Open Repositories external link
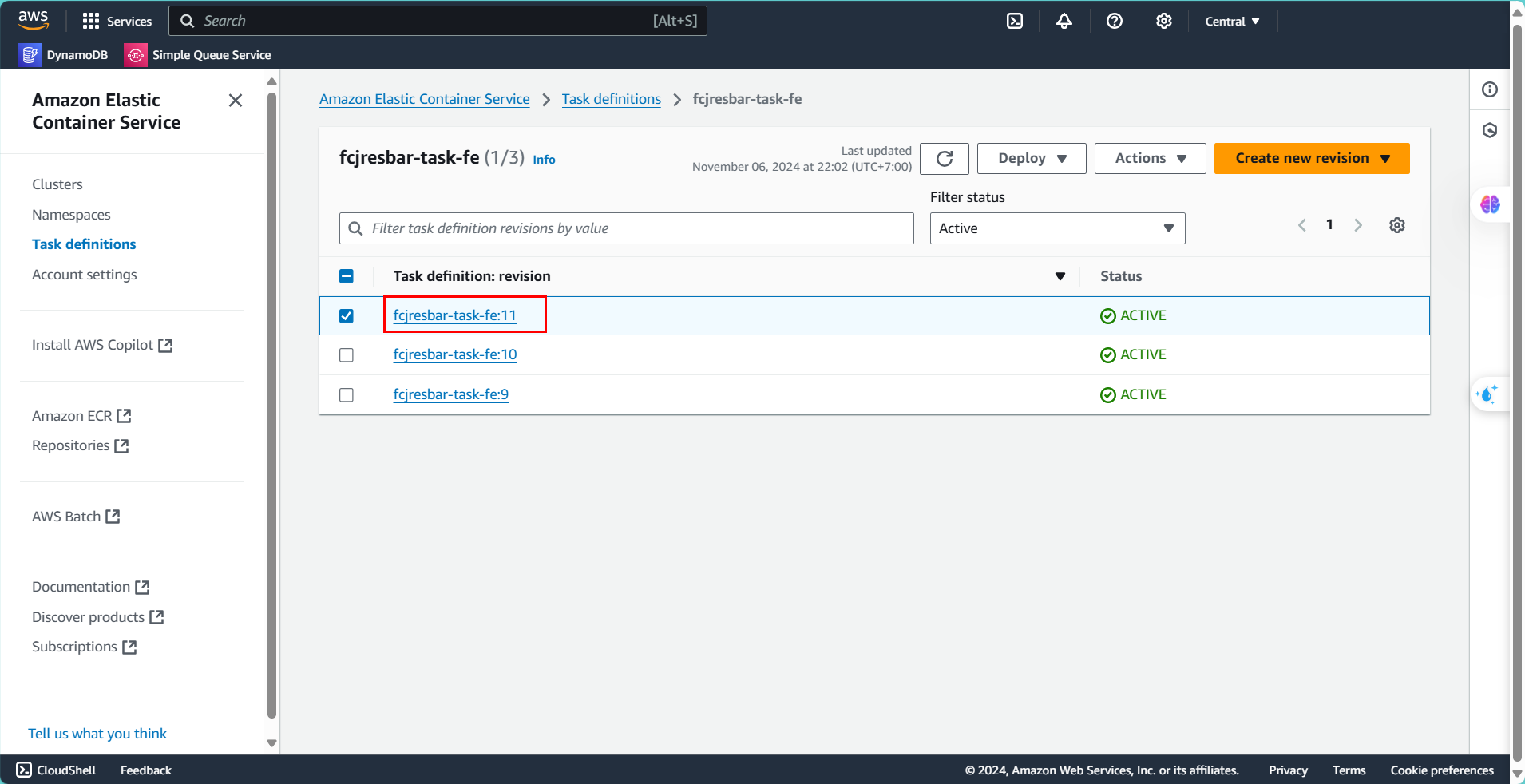This screenshot has height=784, width=1525. 81,445
